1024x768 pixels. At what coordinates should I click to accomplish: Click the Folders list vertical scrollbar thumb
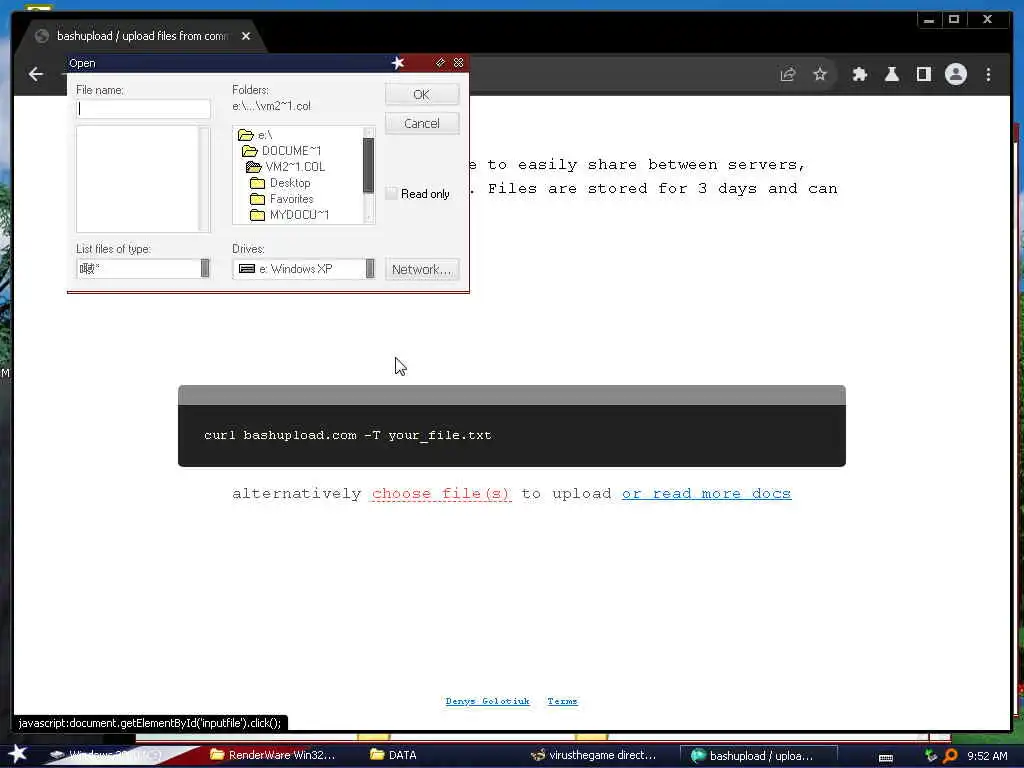[369, 165]
